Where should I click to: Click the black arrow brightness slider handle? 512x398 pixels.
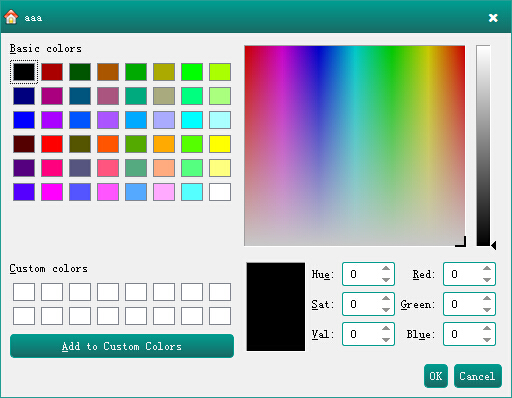click(x=494, y=245)
